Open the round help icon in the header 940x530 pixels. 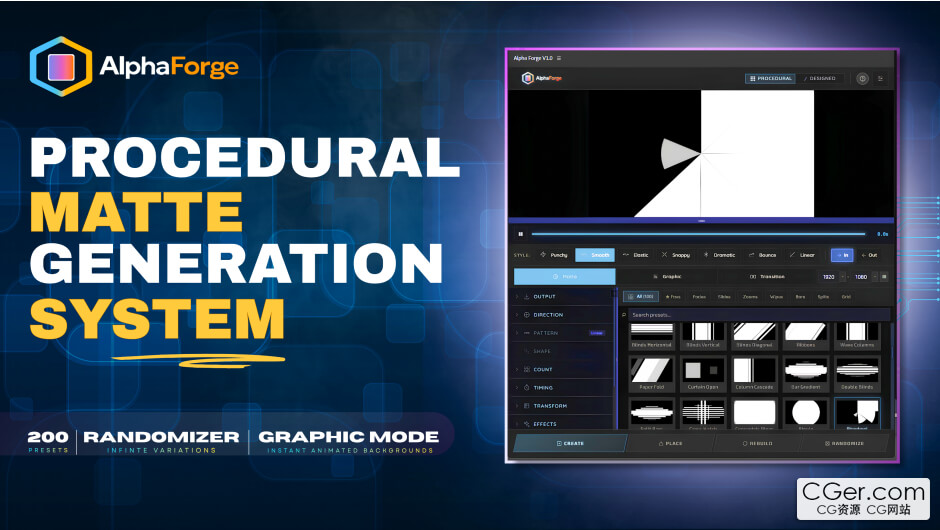point(862,79)
